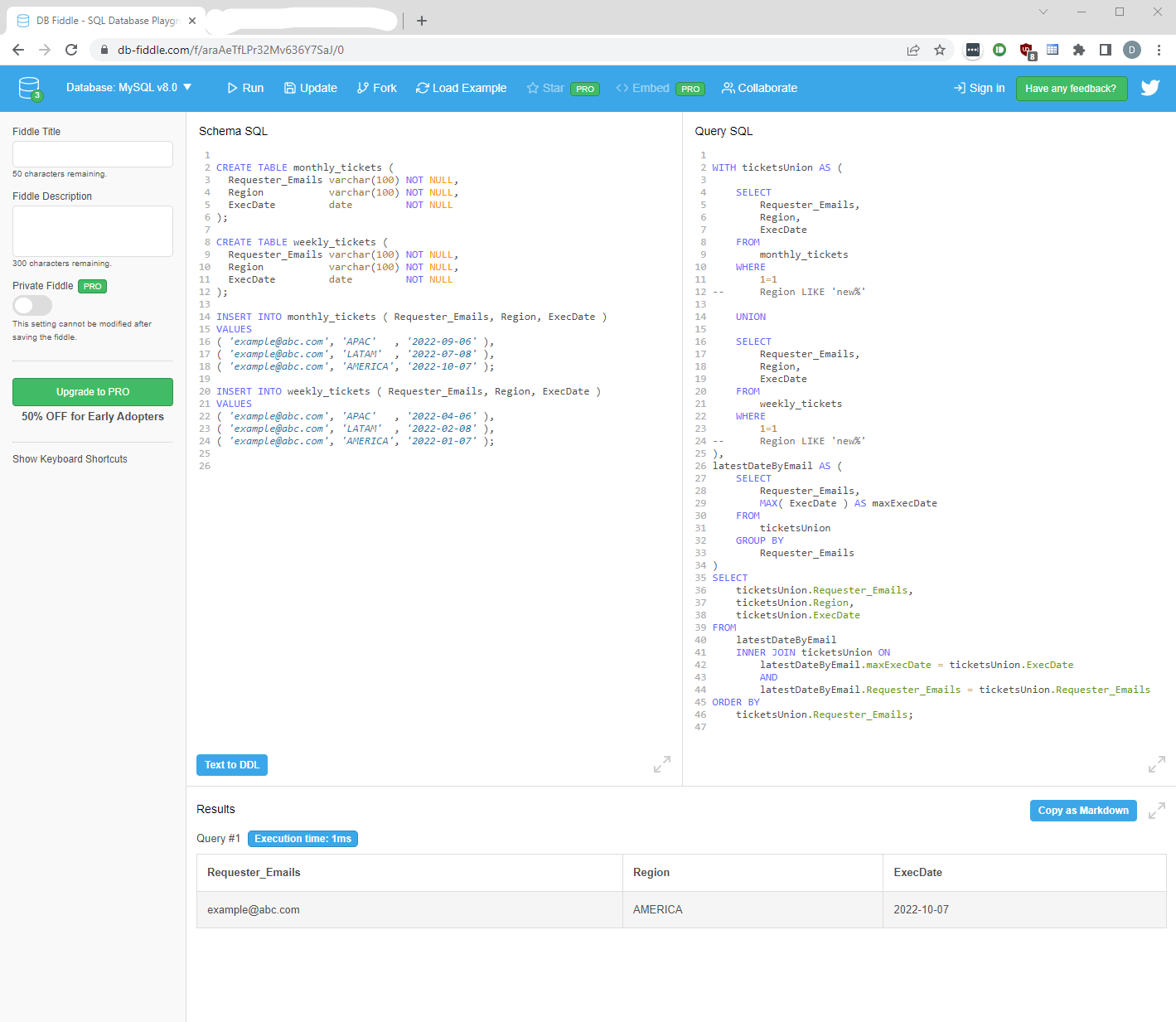This screenshot has width=1176, height=1022.
Task: Click Have any feedback button
Action: 1071,88
